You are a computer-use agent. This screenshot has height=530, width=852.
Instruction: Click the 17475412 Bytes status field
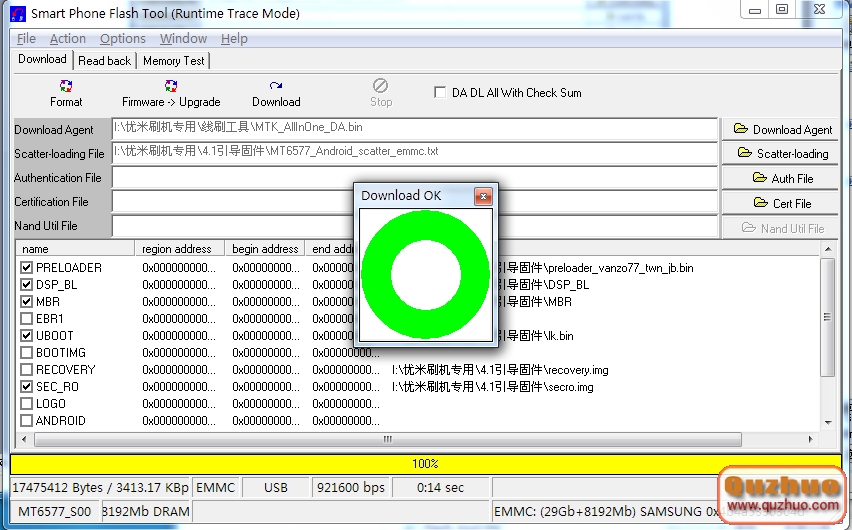(100, 488)
